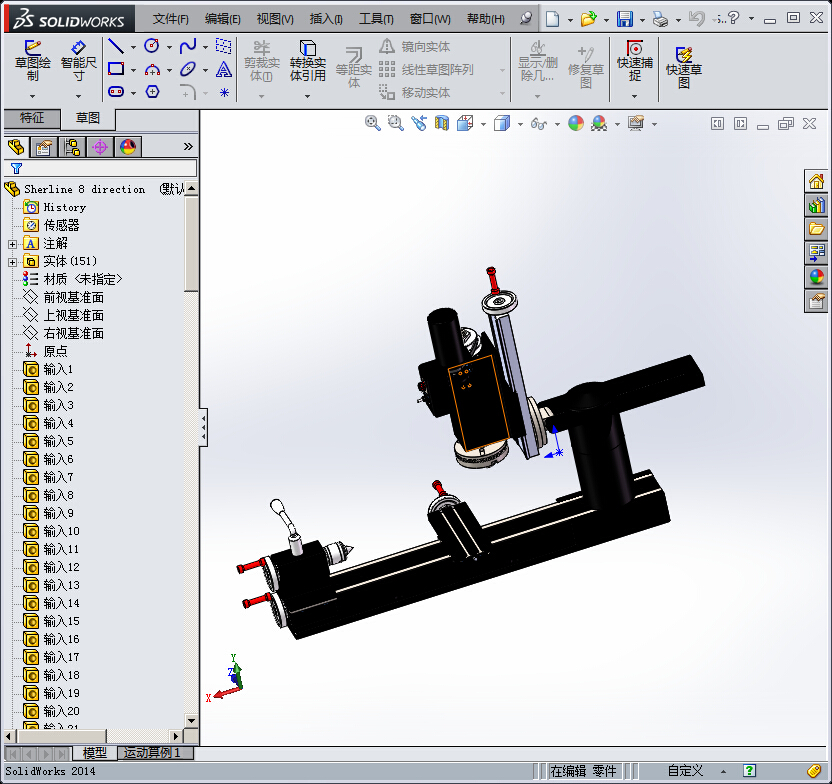Open the ConfigurationManager tab icon

point(72,147)
